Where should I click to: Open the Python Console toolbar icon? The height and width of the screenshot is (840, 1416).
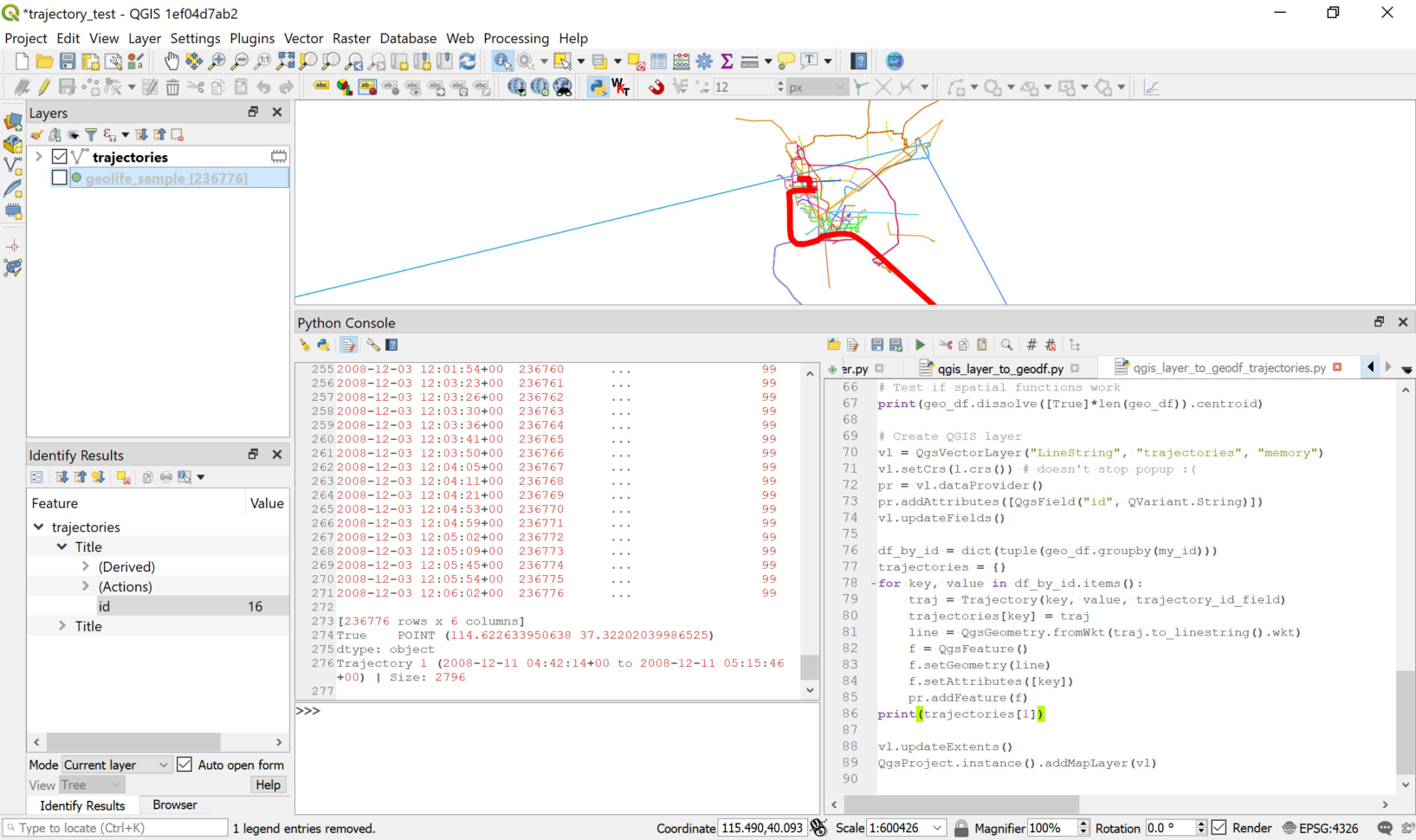tap(598, 87)
